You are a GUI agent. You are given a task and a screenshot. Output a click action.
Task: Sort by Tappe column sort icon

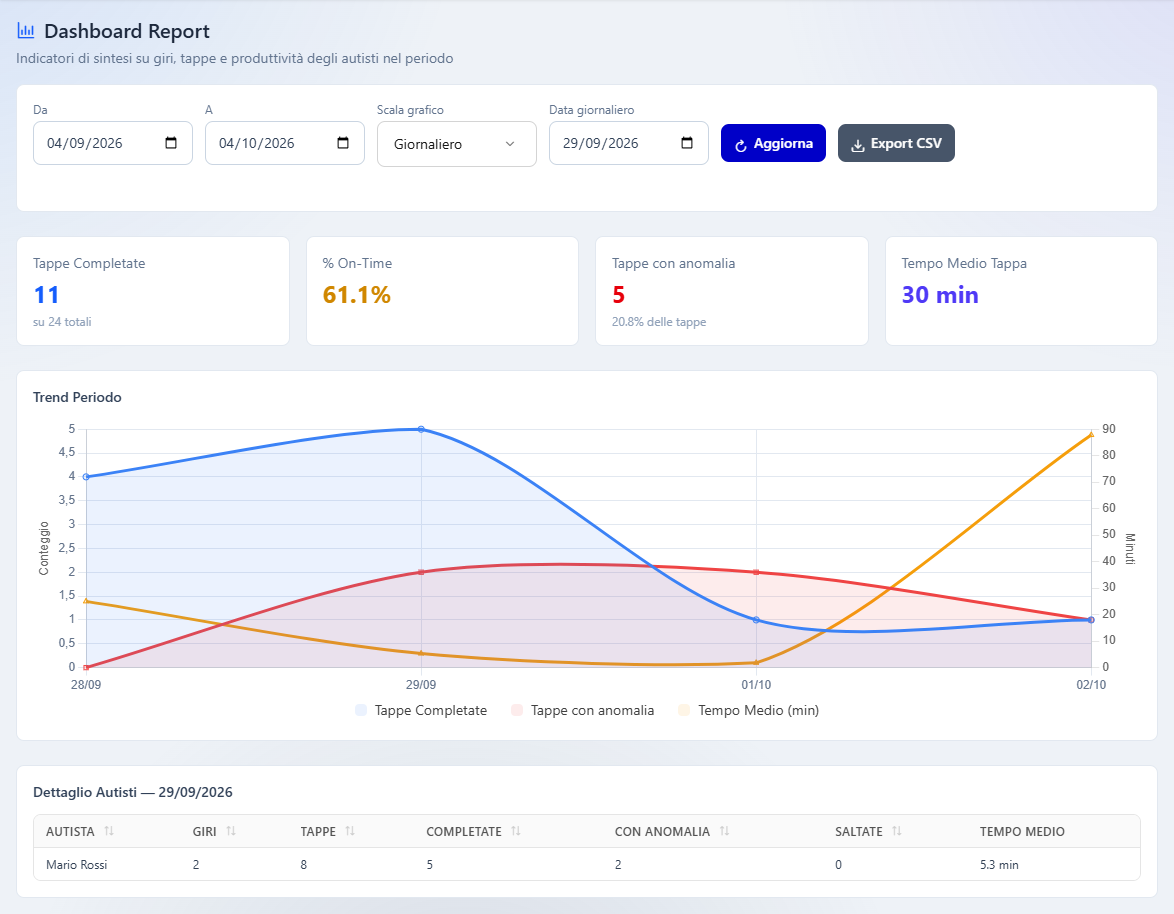click(350, 831)
